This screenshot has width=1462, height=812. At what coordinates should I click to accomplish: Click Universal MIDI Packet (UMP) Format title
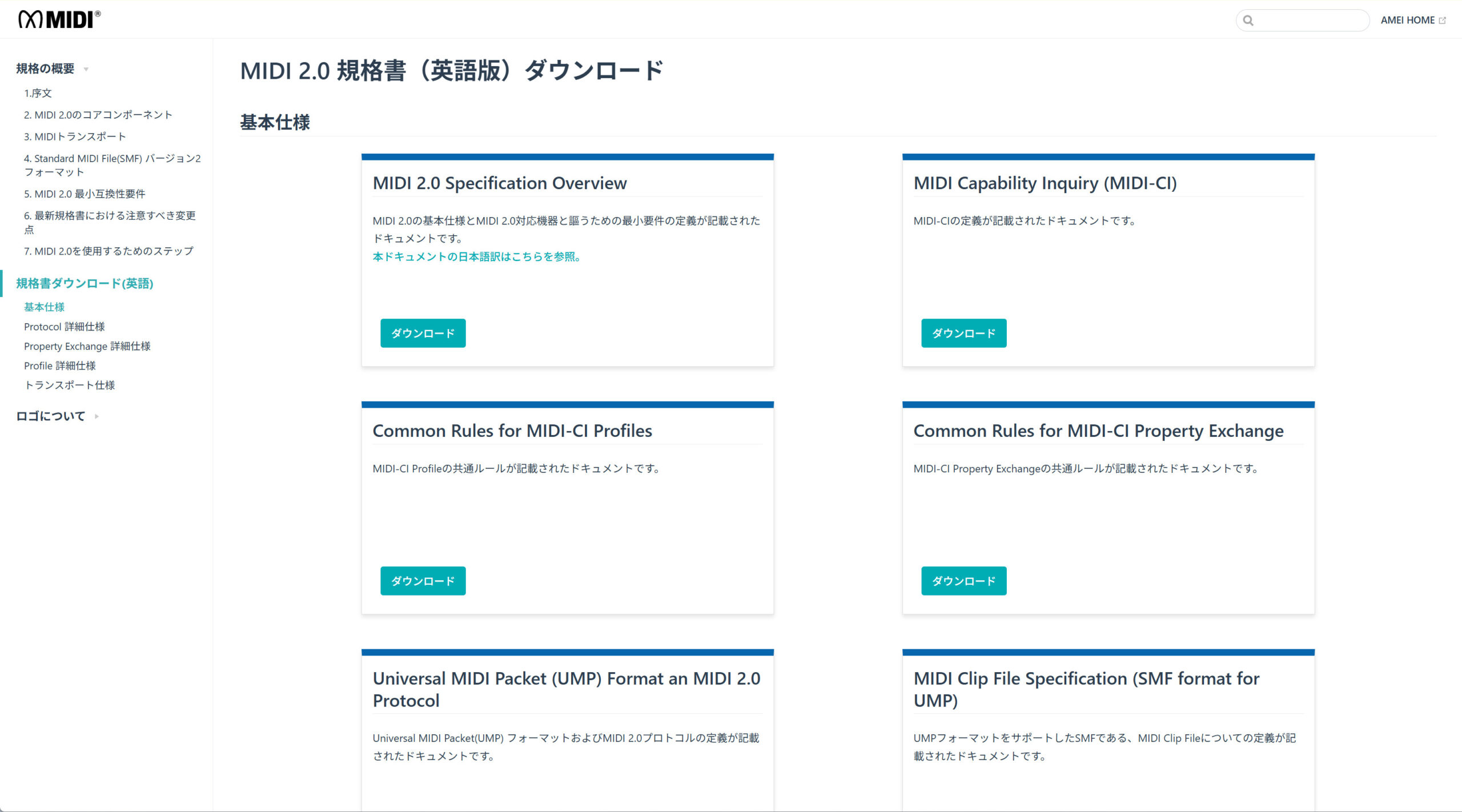click(x=567, y=689)
